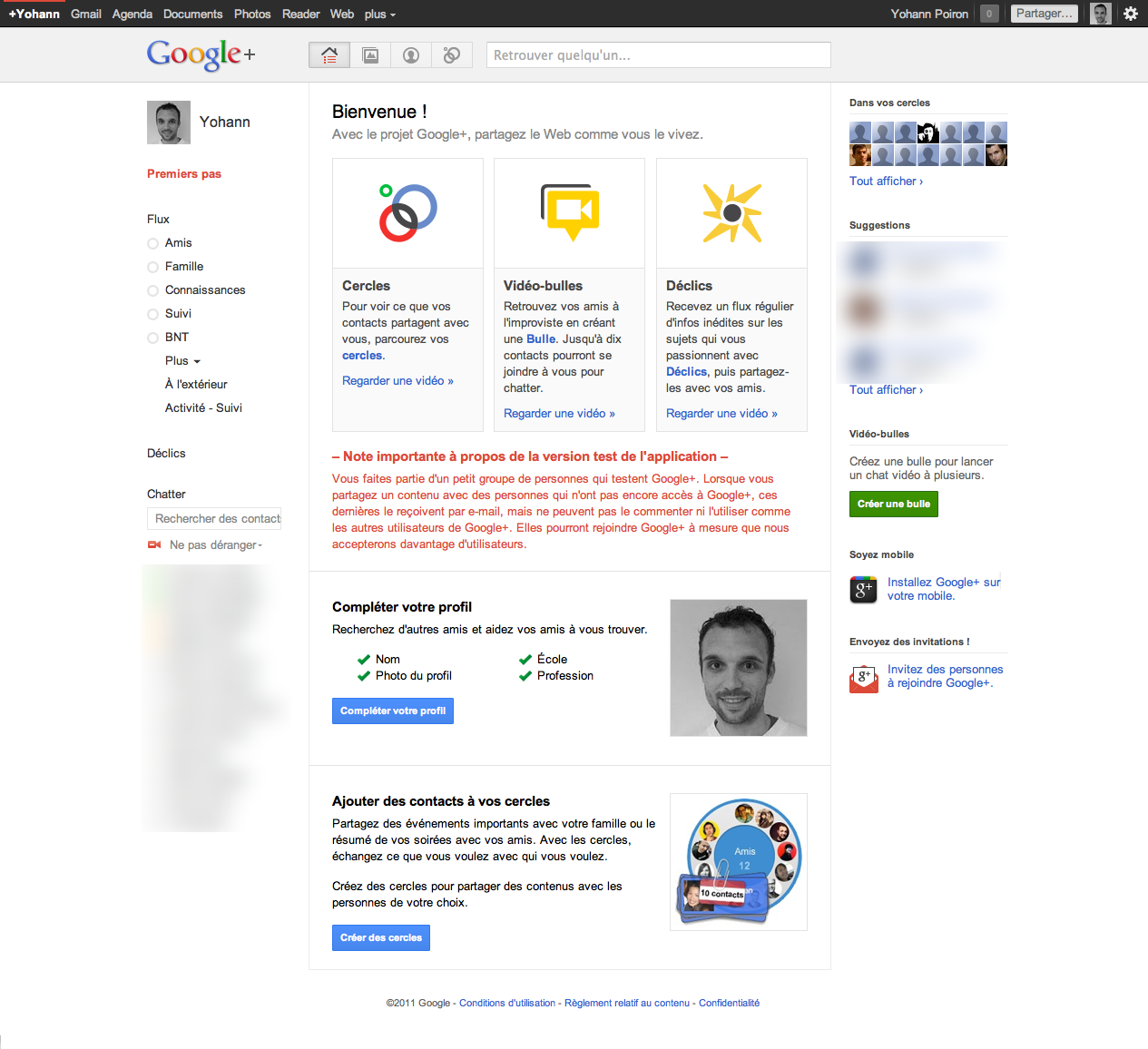Image resolution: width=1148 pixels, height=1049 pixels.
Task: Select the Amis stream radio button
Action: (152, 243)
